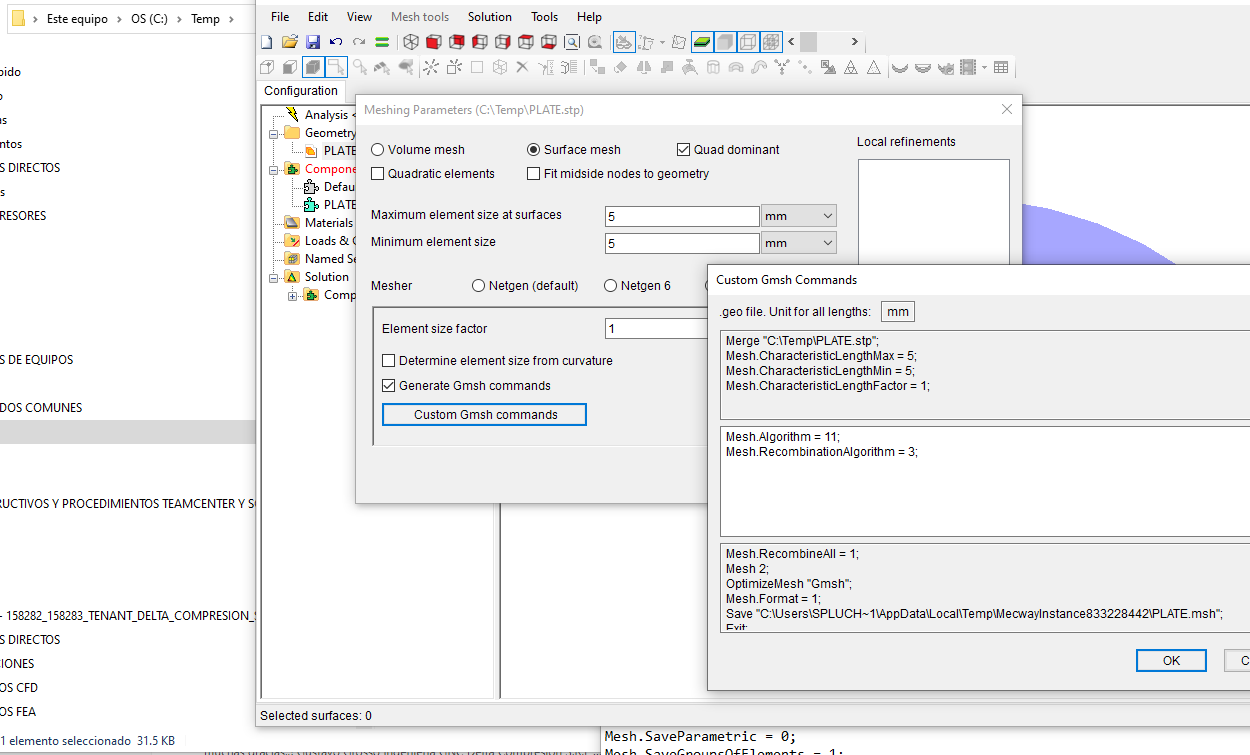This screenshot has width=1250, height=755.
Task: Click the mm unit button for lengths
Action: (x=898, y=311)
